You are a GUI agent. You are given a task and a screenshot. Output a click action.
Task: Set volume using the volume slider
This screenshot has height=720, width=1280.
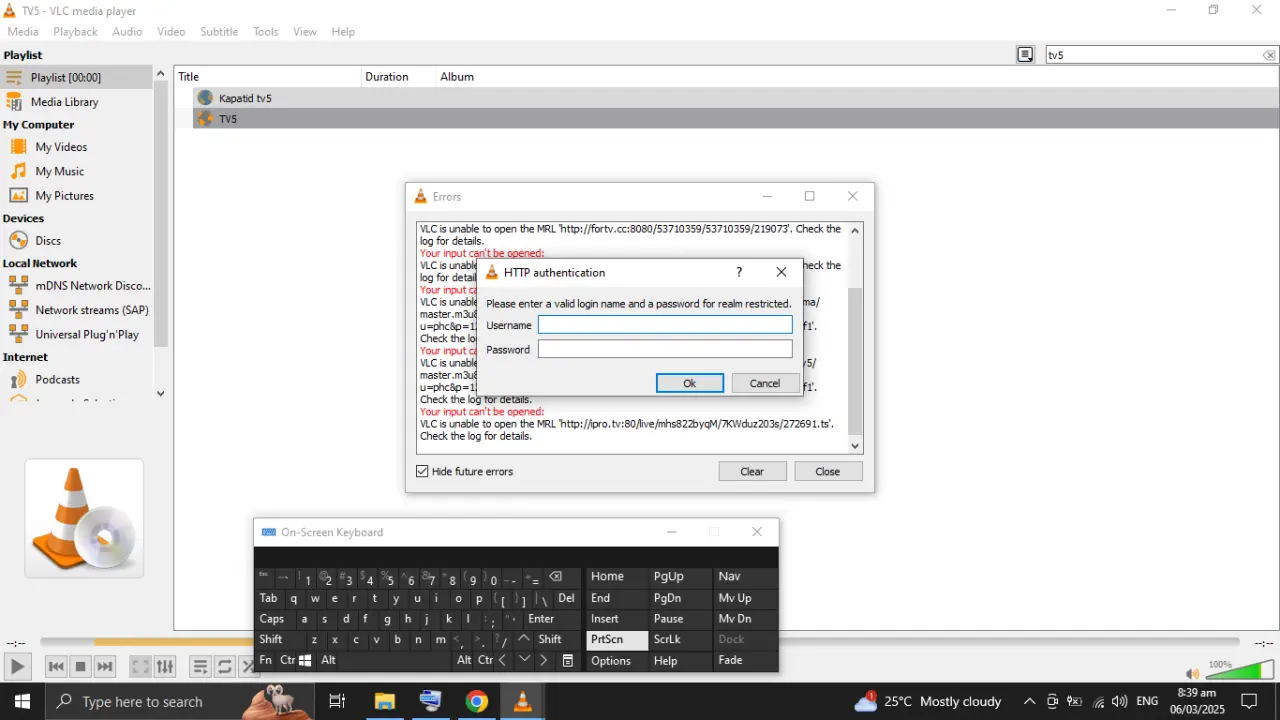click(1238, 669)
